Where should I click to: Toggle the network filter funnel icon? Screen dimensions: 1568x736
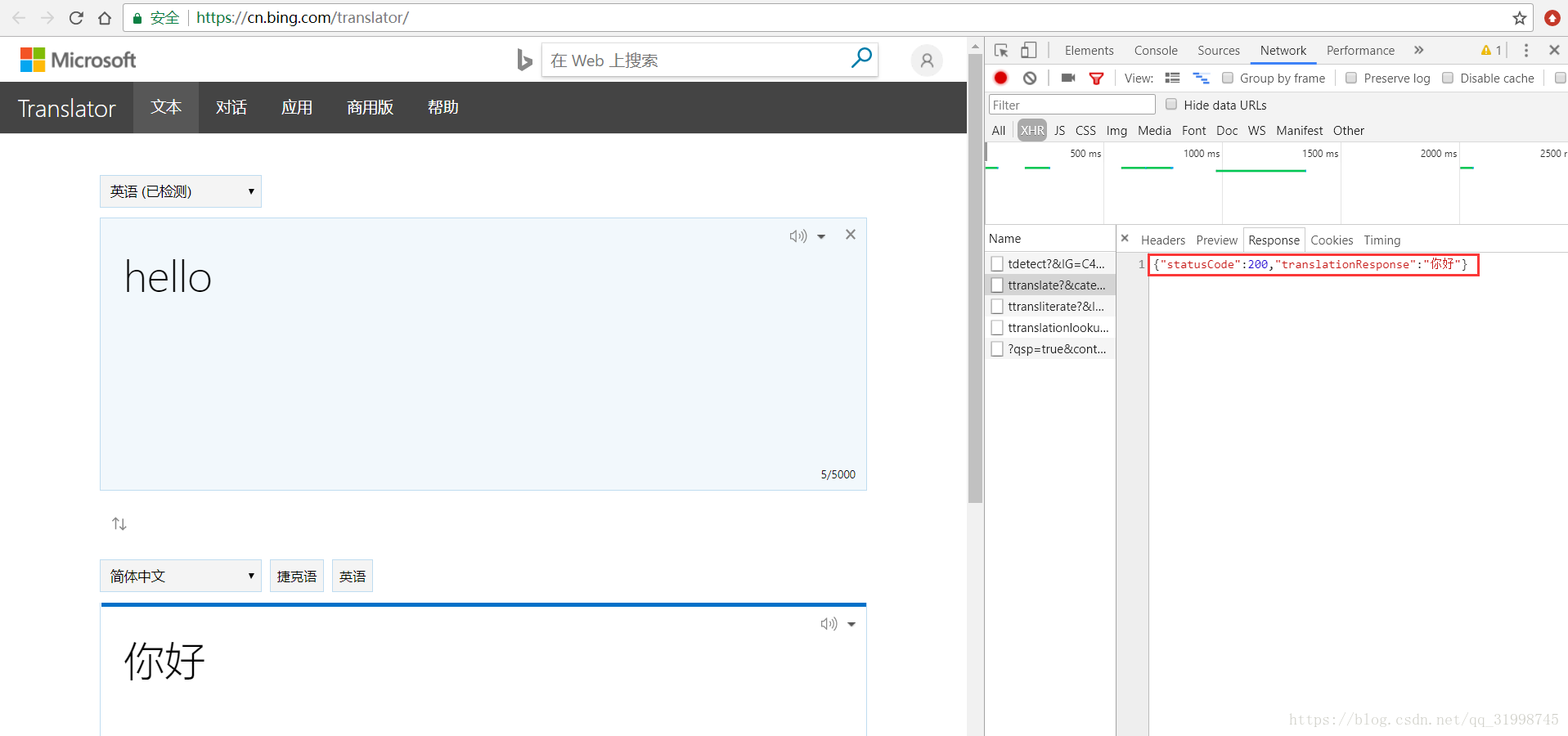click(x=1097, y=79)
